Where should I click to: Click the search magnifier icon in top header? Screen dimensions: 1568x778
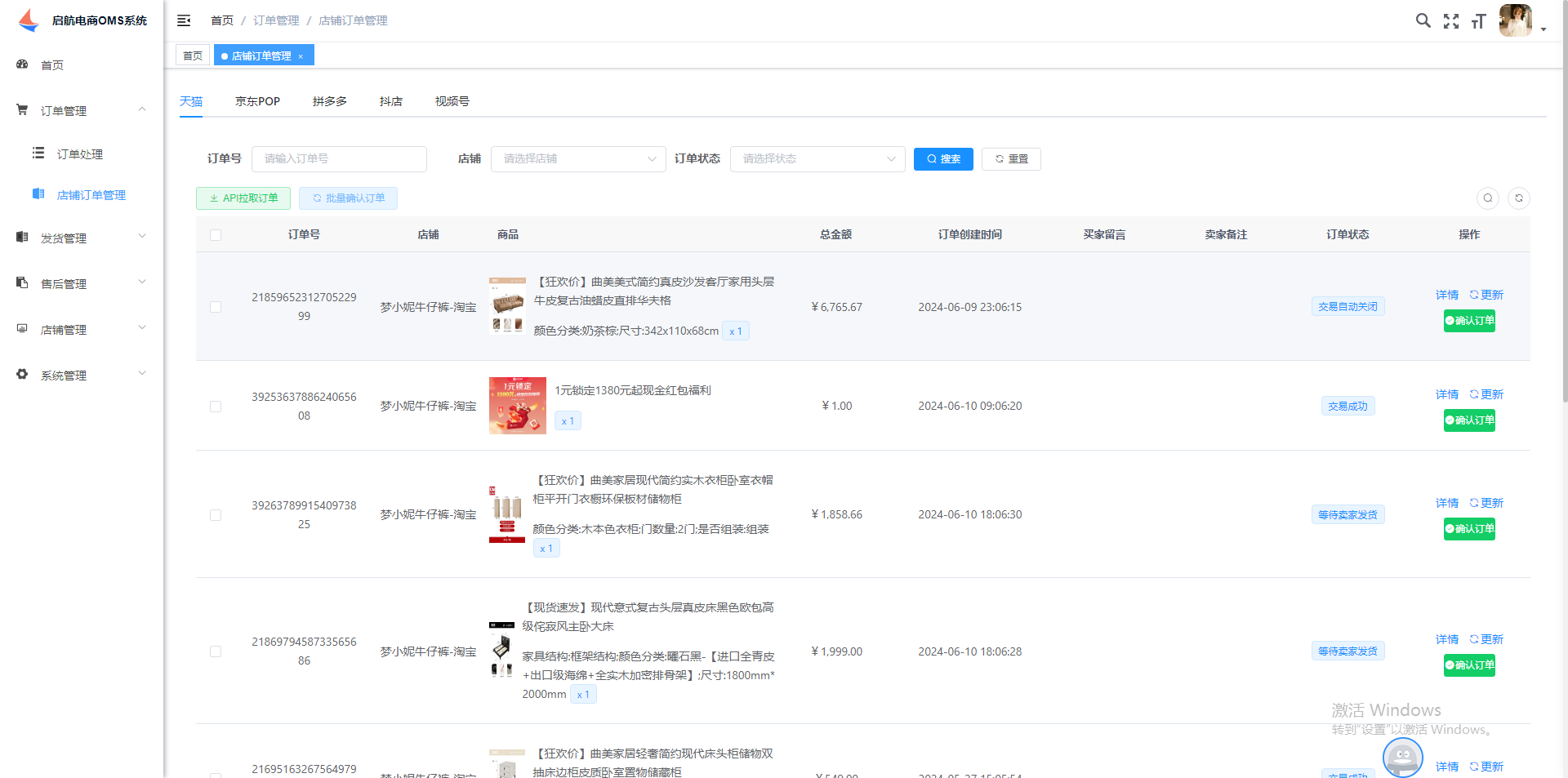pos(1423,21)
